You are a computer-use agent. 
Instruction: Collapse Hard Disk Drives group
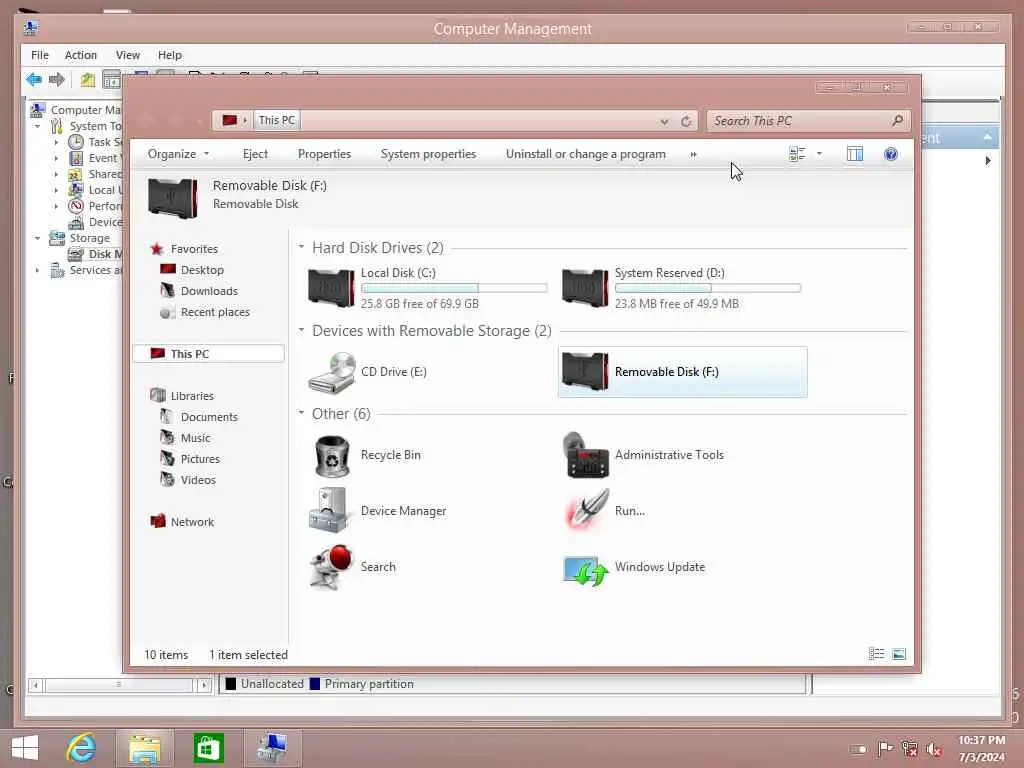tap(301, 247)
